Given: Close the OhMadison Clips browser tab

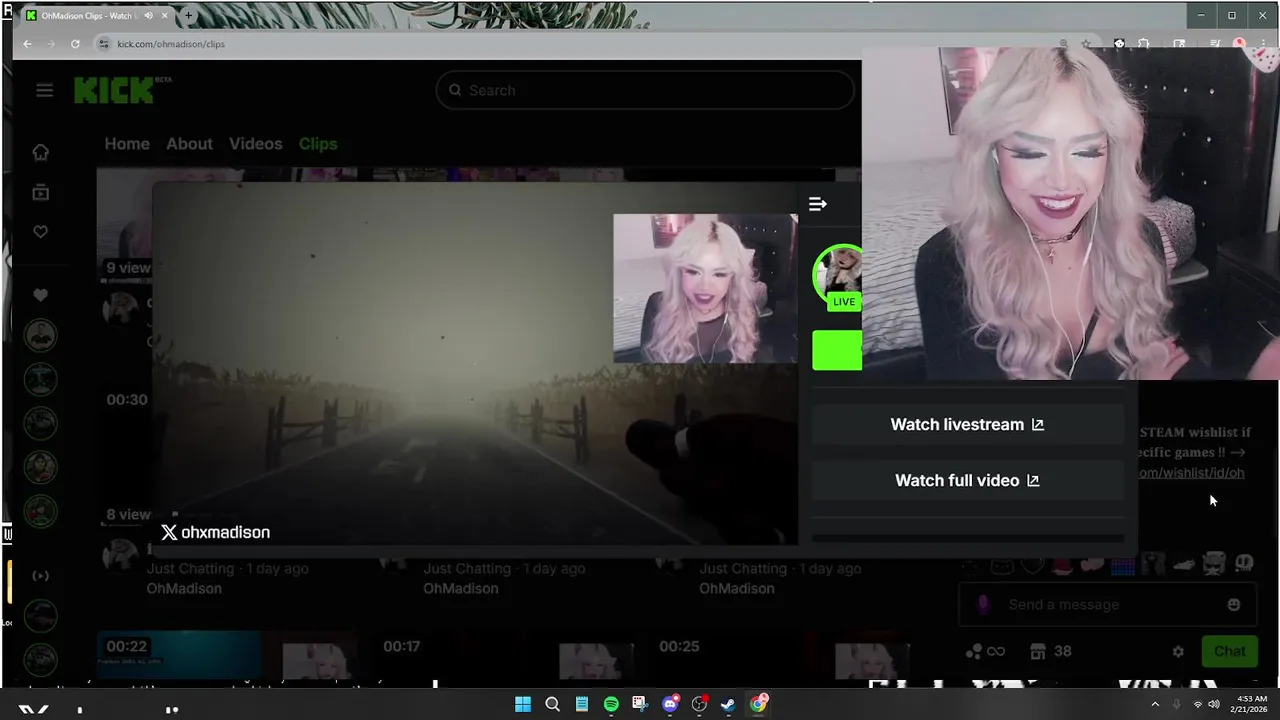Looking at the screenshot, I should 165,16.
